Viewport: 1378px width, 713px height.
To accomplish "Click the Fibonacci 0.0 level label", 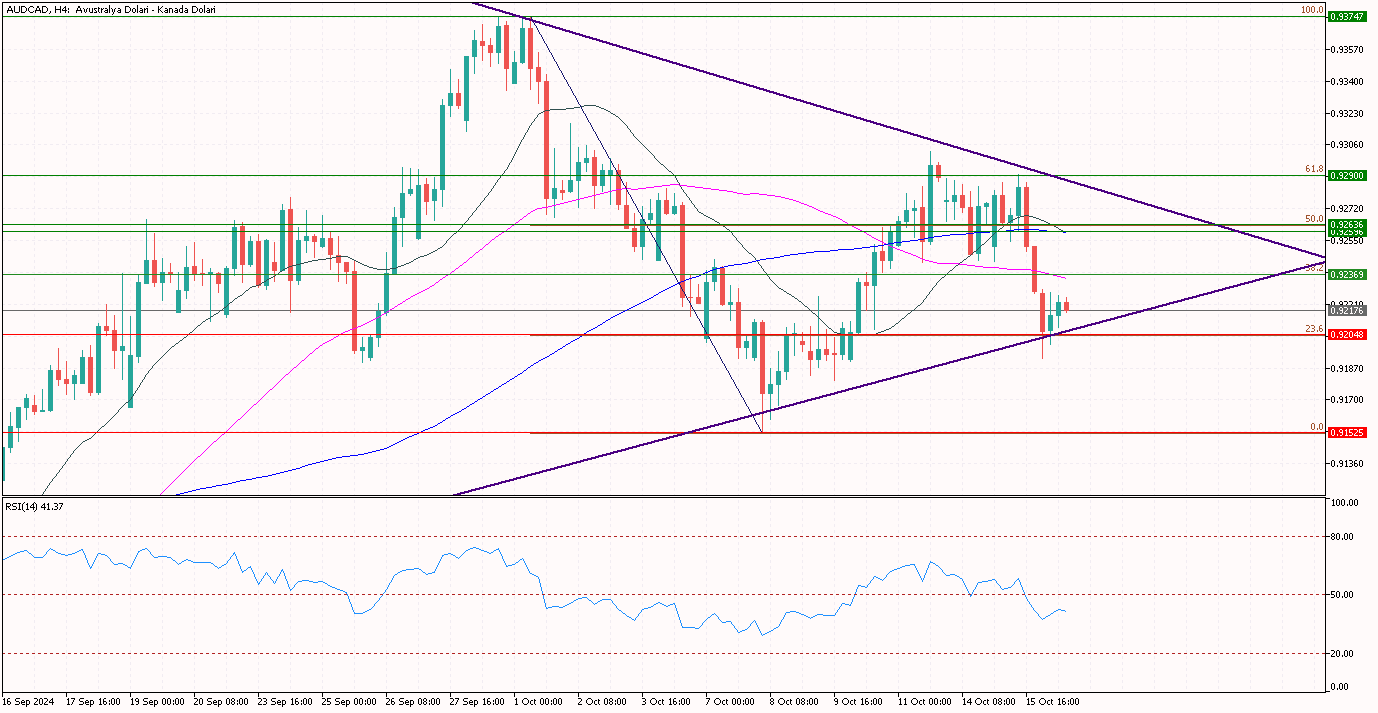I will tap(1317, 427).
